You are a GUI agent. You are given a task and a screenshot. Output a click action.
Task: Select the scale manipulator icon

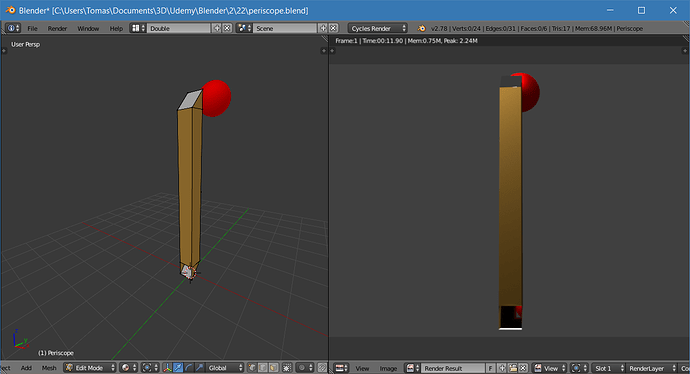pyautogui.click(x=199, y=368)
